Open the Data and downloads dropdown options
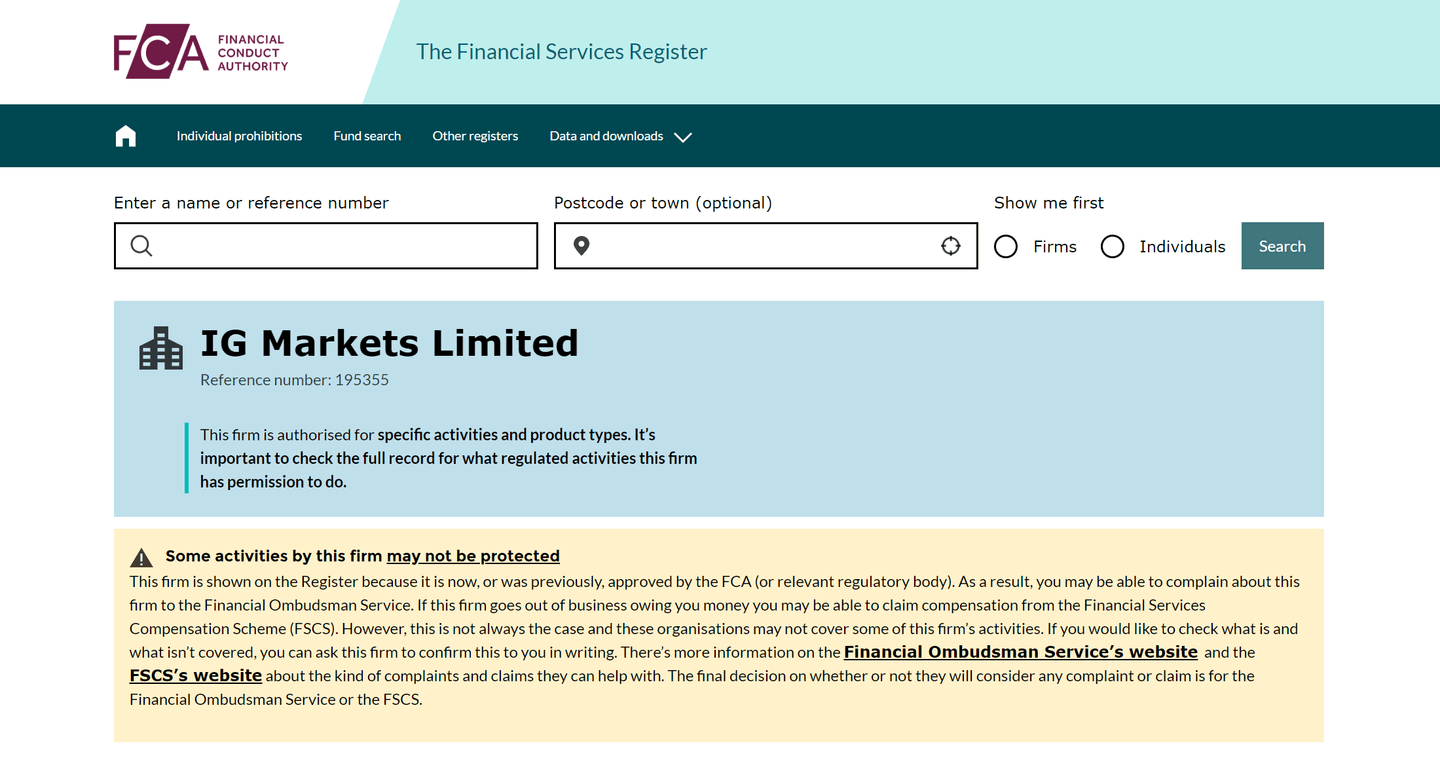1440x764 pixels. tap(606, 135)
